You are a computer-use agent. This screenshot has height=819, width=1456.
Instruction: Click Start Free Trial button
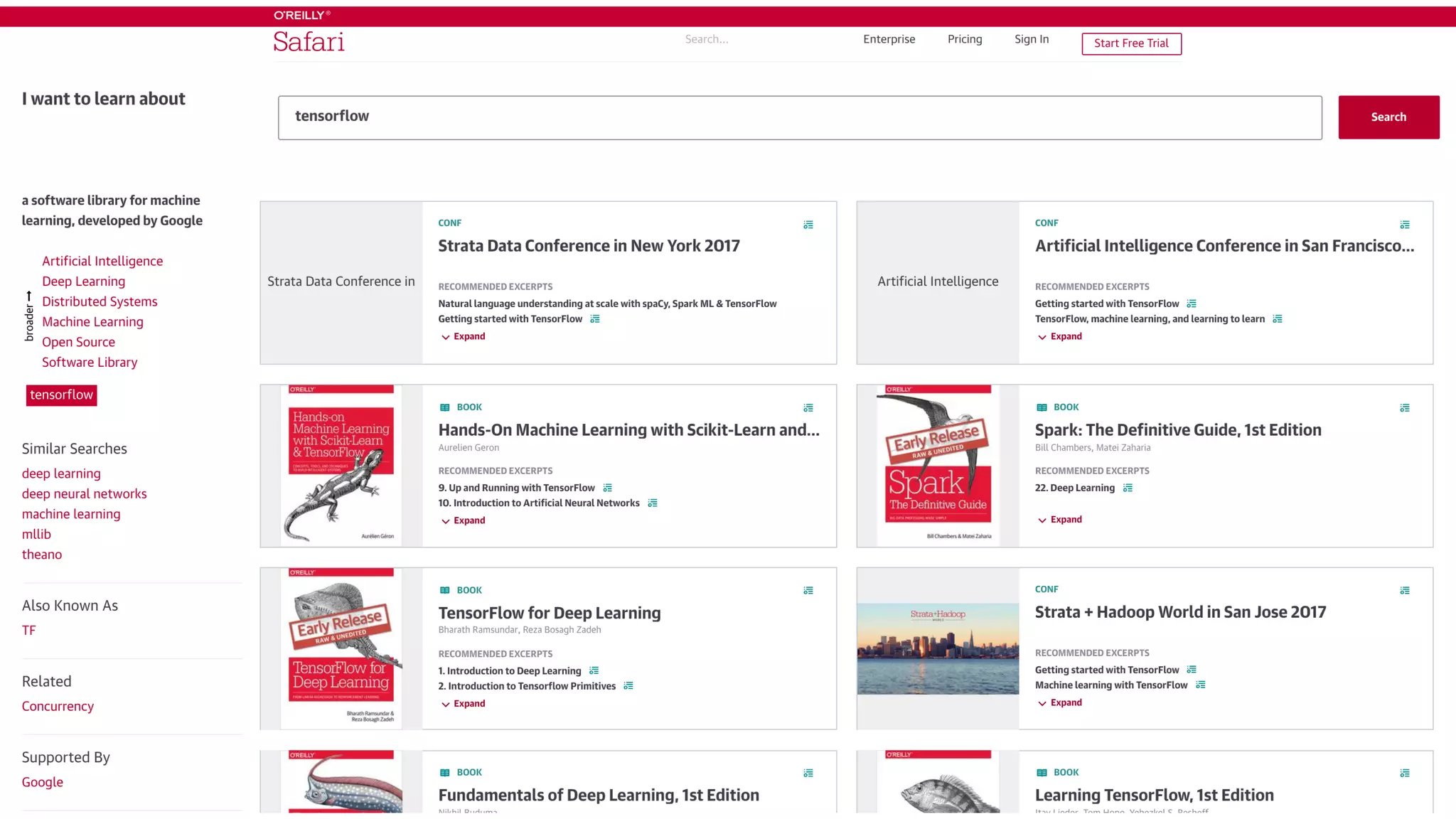tap(1131, 43)
